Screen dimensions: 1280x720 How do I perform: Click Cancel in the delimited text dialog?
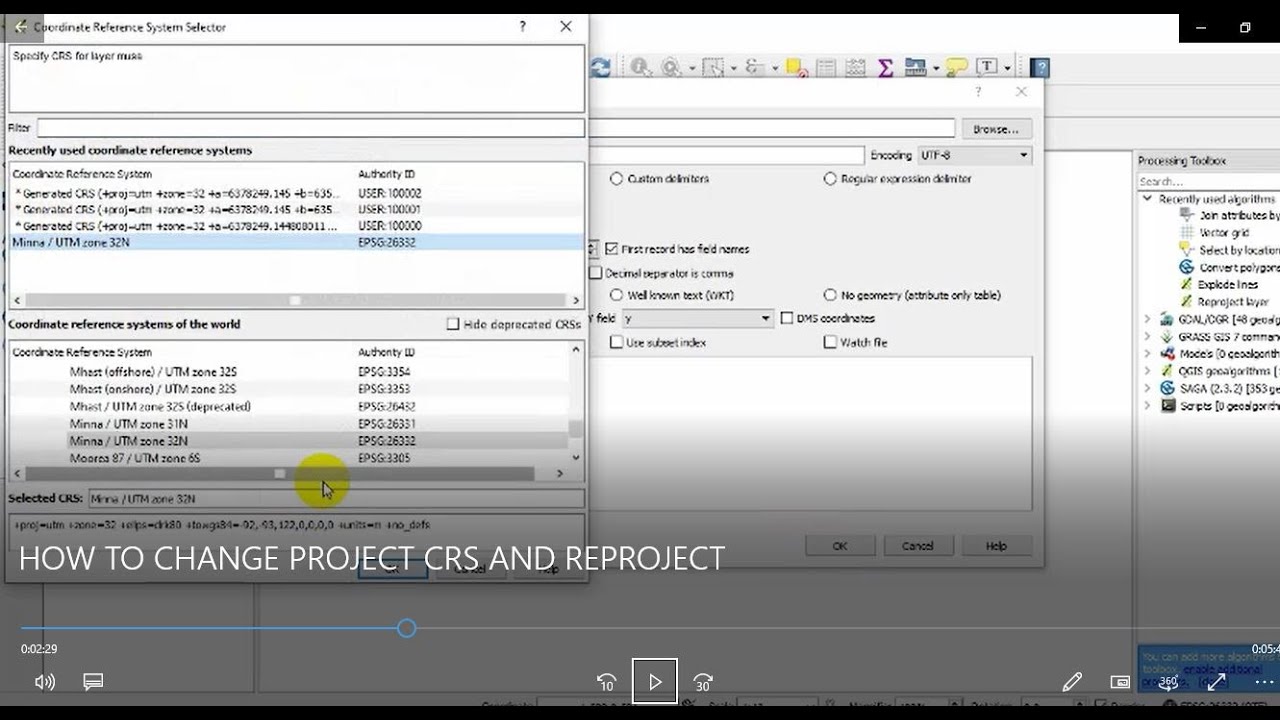click(917, 546)
